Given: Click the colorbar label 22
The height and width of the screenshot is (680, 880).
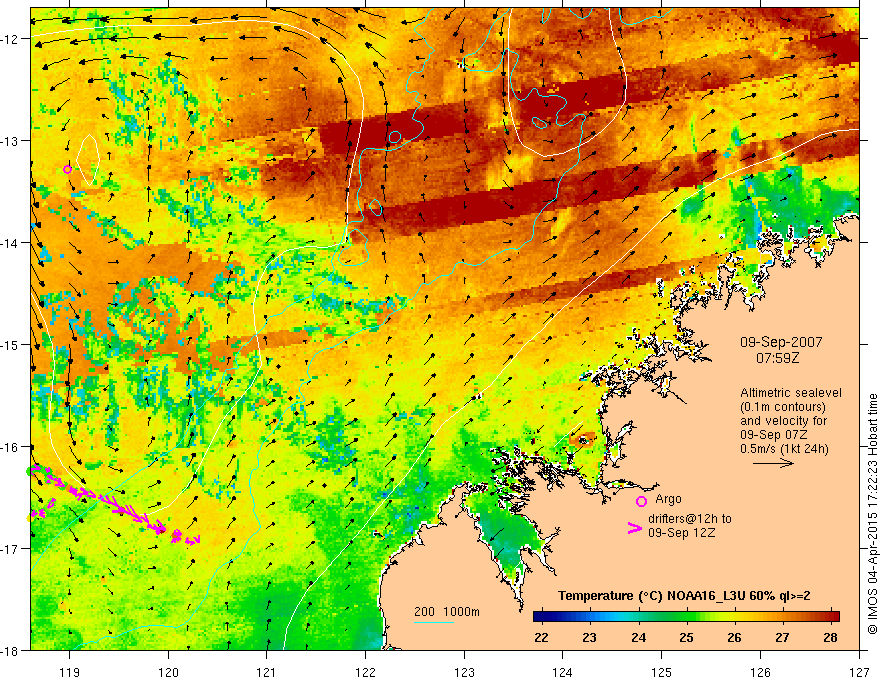Looking at the screenshot, I should point(541,637).
